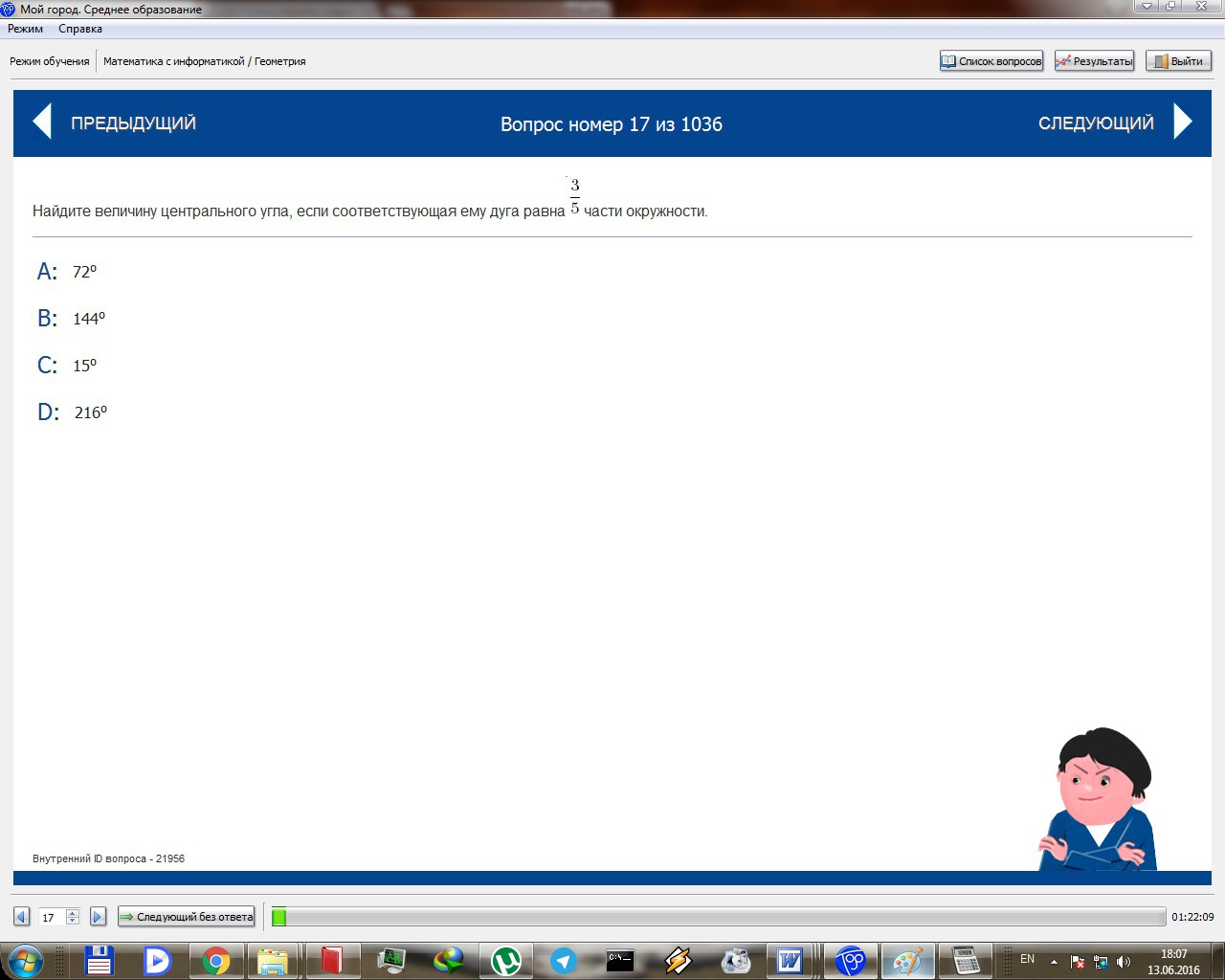Click the white right arrow beside СЛЕДУЮЩИЙ
This screenshot has height=980, width=1225.
pos(1183,122)
